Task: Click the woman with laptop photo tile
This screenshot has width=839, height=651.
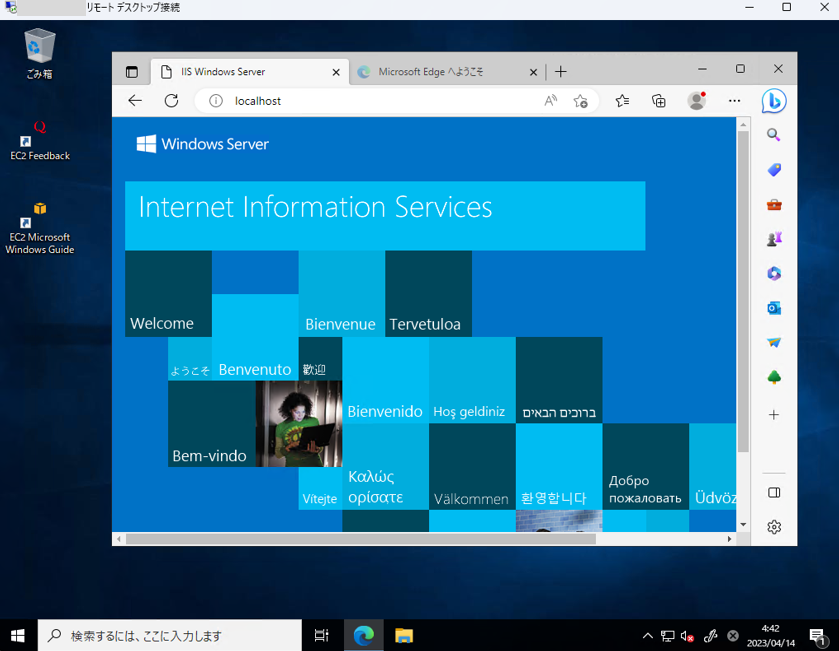Action: [x=299, y=424]
